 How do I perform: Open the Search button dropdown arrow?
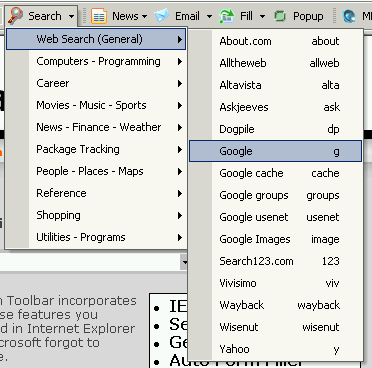click(71, 16)
